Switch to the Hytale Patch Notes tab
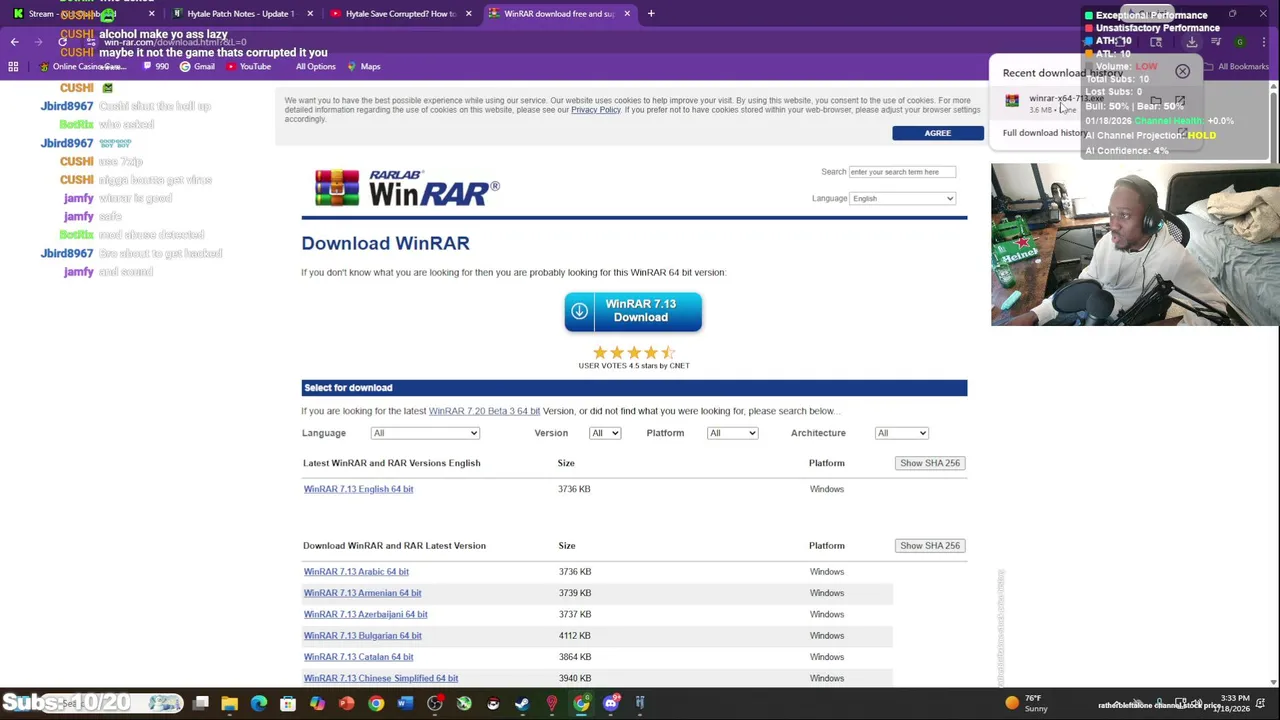Screen dimensions: 1280x720 (240, 14)
